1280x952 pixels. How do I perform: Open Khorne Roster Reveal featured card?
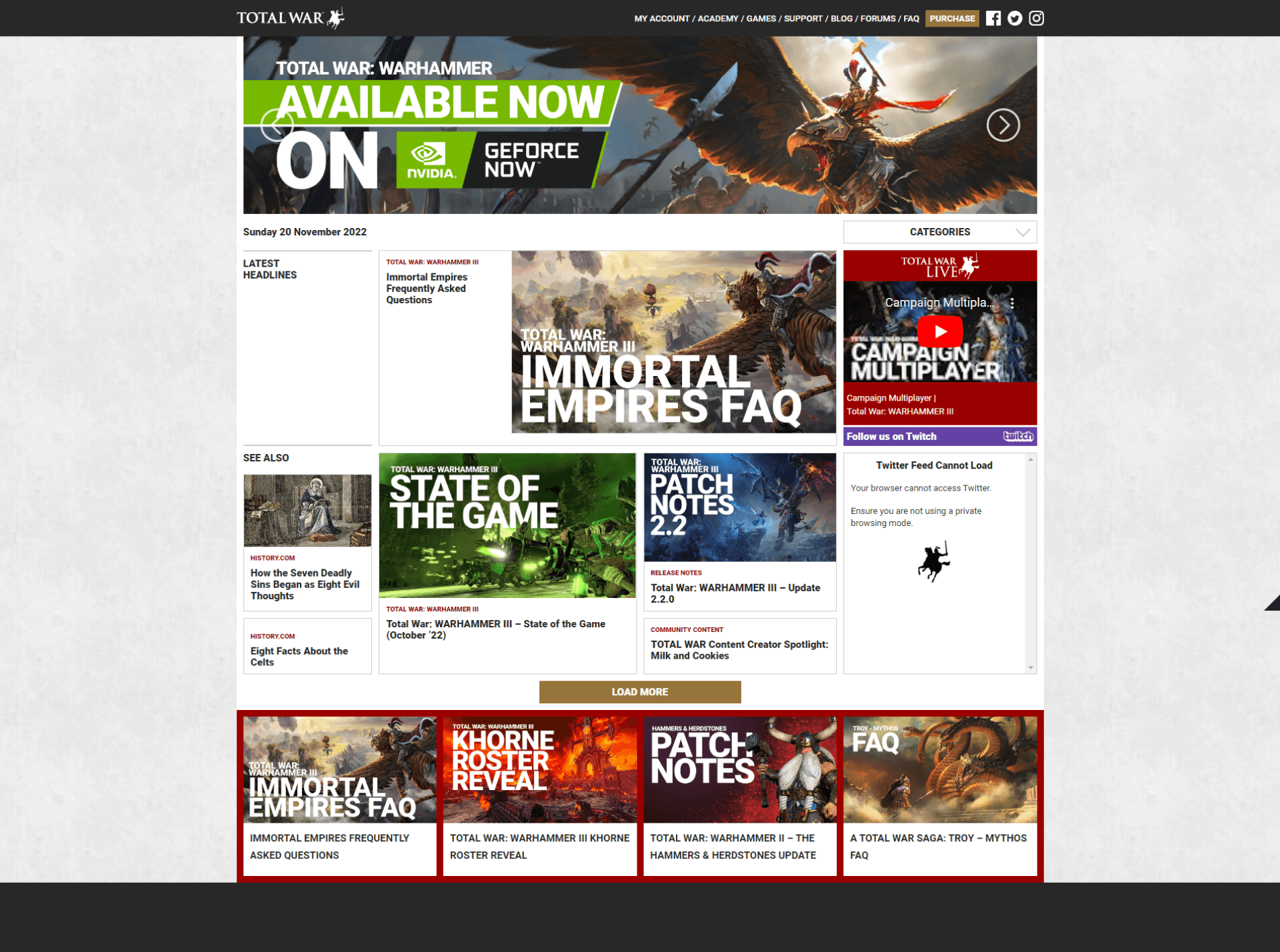pyautogui.click(x=539, y=770)
